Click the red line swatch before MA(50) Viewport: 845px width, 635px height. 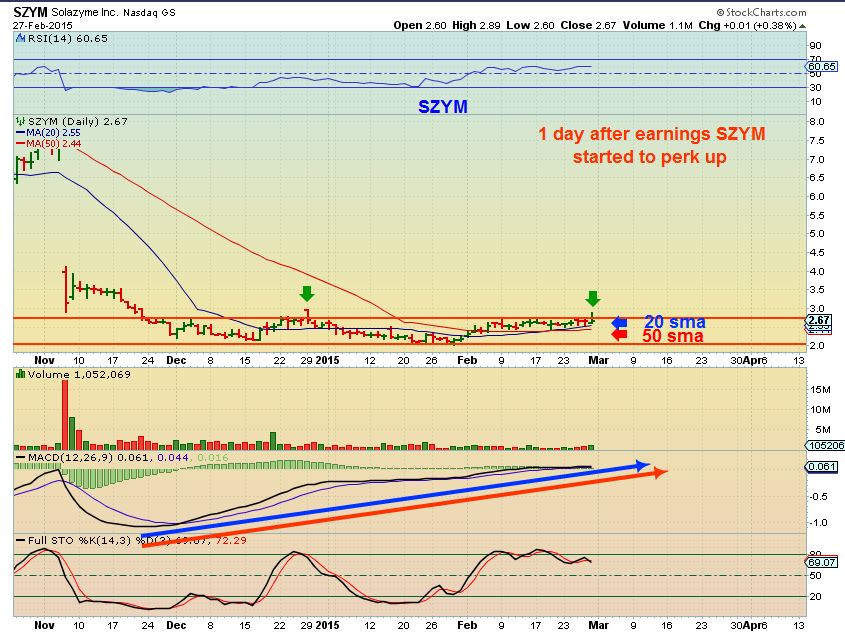(20, 143)
